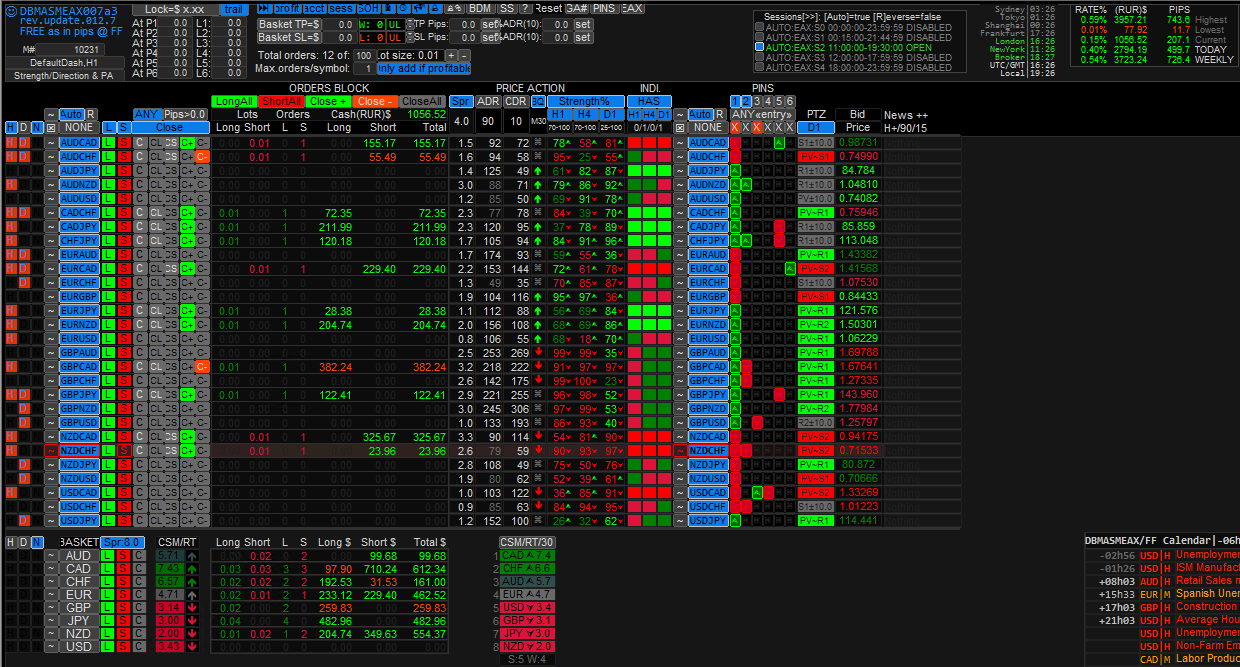Image resolution: width=1240 pixels, height=667 pixels.
Task: Click the green up arrow in AUDJPY price action
Action: [x=538, y=171]
